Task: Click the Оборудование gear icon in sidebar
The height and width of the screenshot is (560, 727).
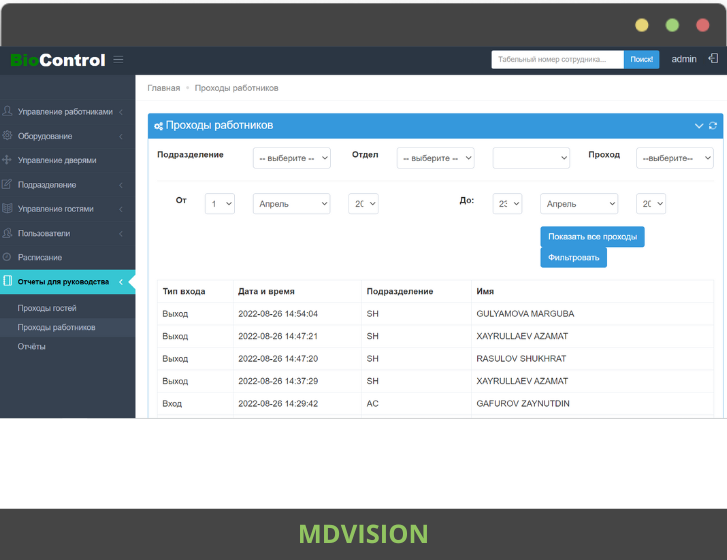Action: [8, 136]
